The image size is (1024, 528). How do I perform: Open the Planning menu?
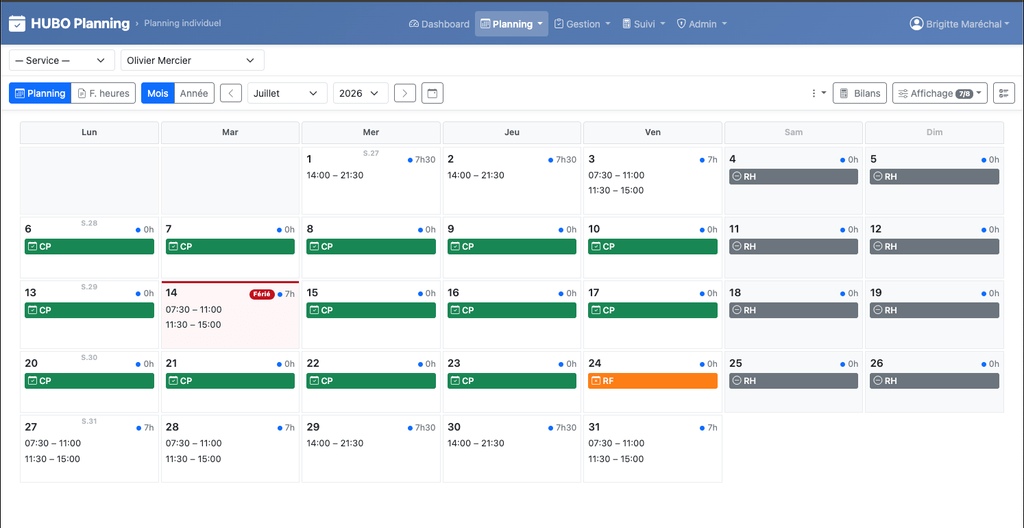511,24
